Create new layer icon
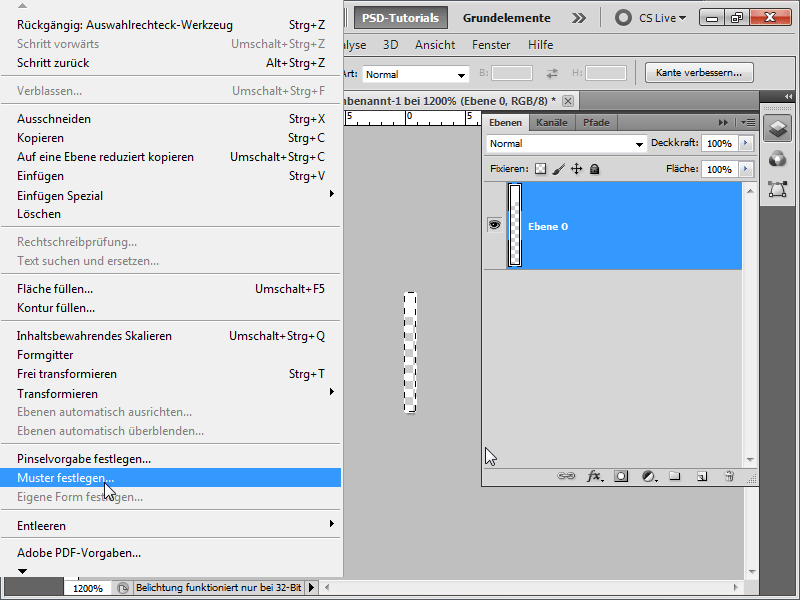 702,476
